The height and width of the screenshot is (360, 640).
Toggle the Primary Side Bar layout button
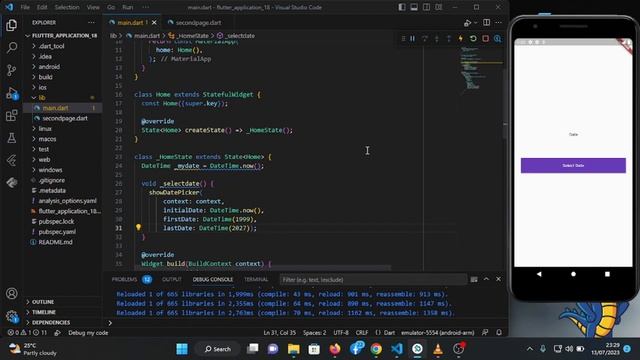coord(402,7)
